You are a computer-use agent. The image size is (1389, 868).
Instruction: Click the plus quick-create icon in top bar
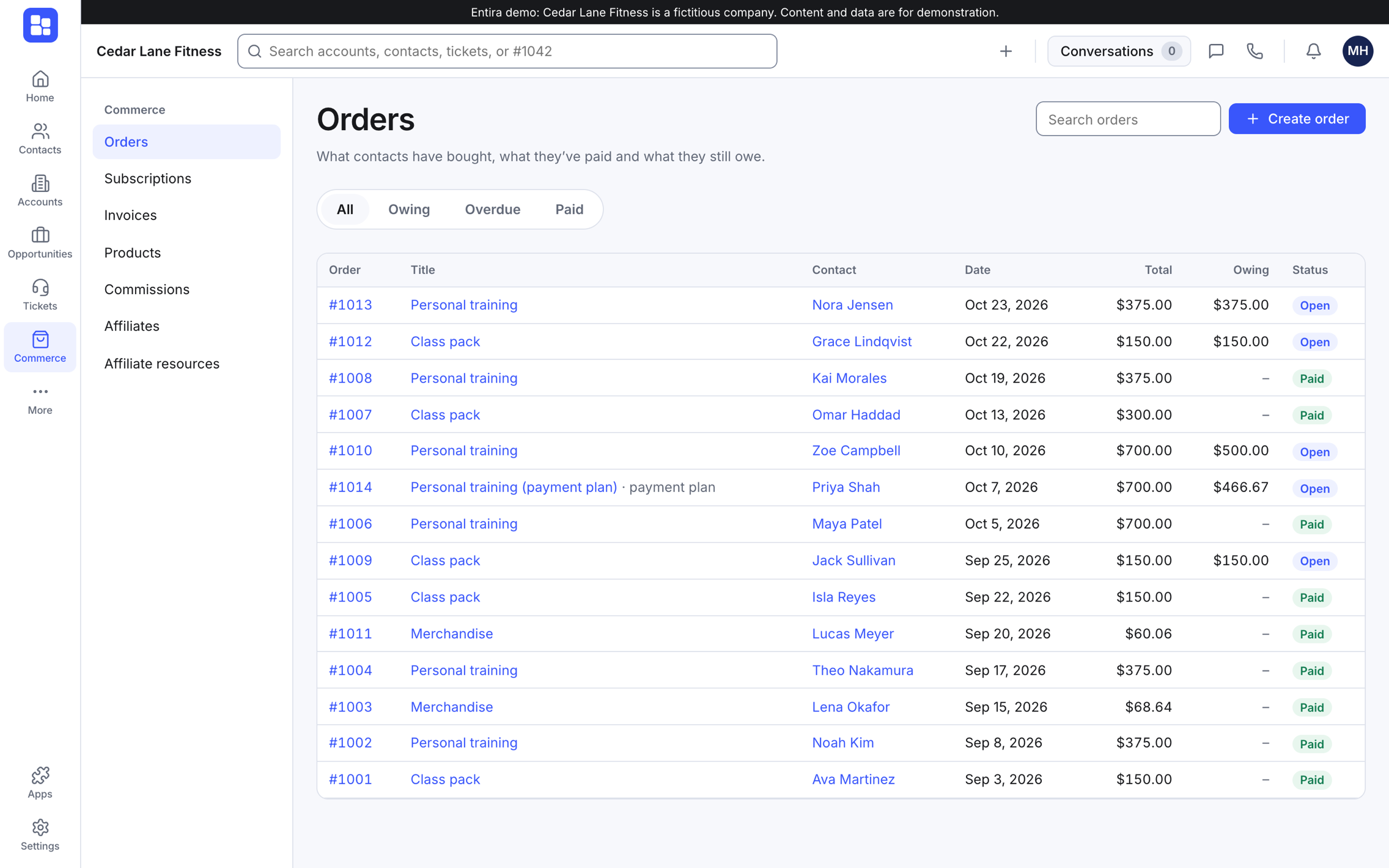point(1006,51)
